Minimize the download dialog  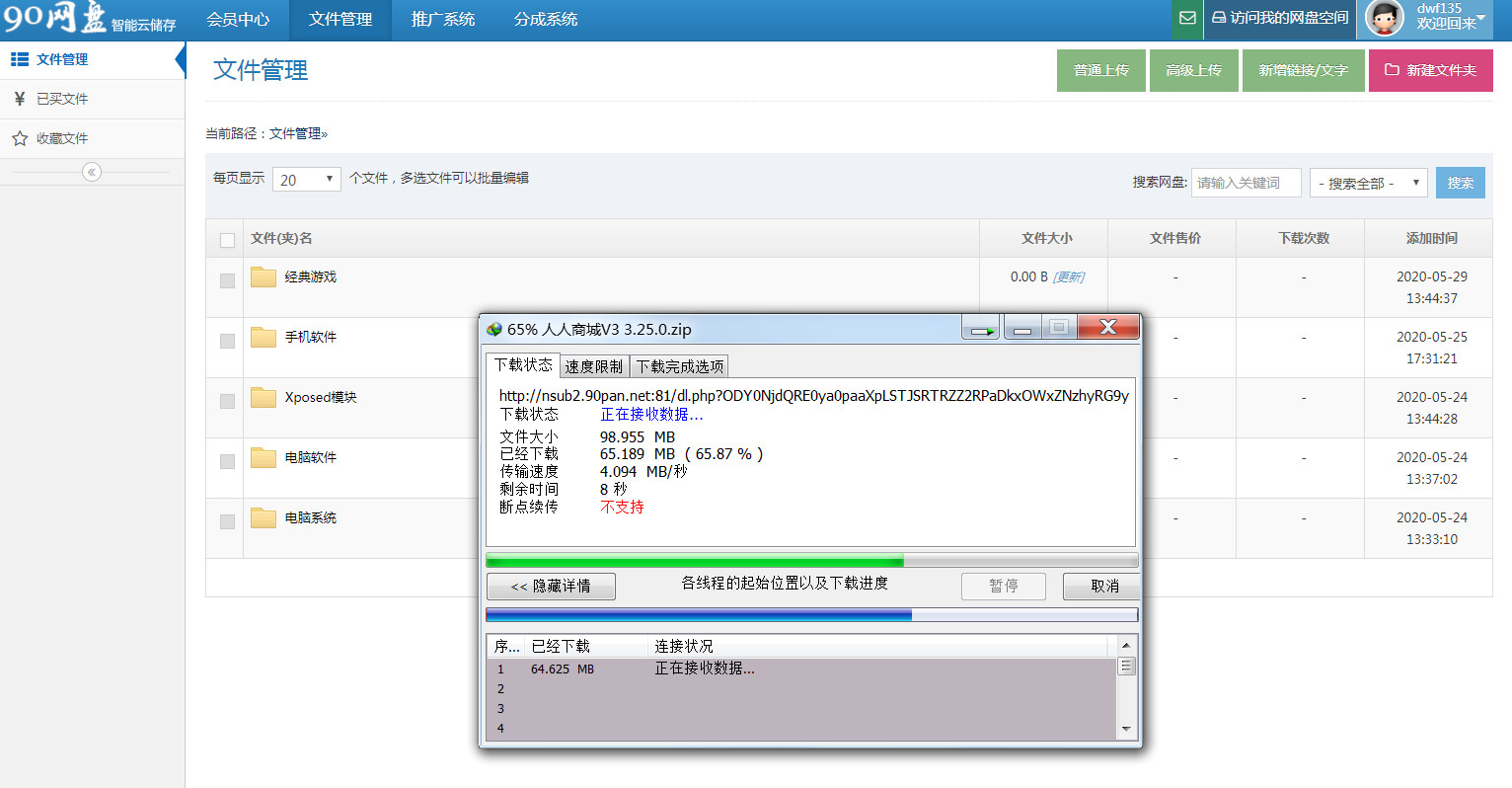[1022, 328]
